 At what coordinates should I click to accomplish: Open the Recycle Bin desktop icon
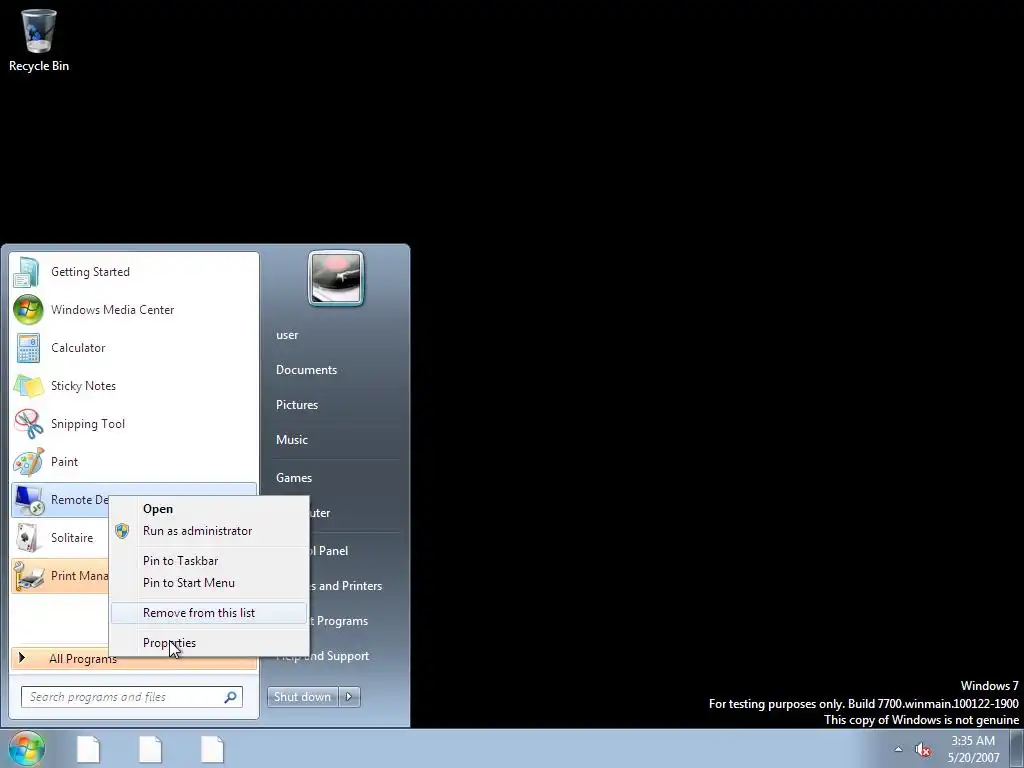tap(39, 40)
